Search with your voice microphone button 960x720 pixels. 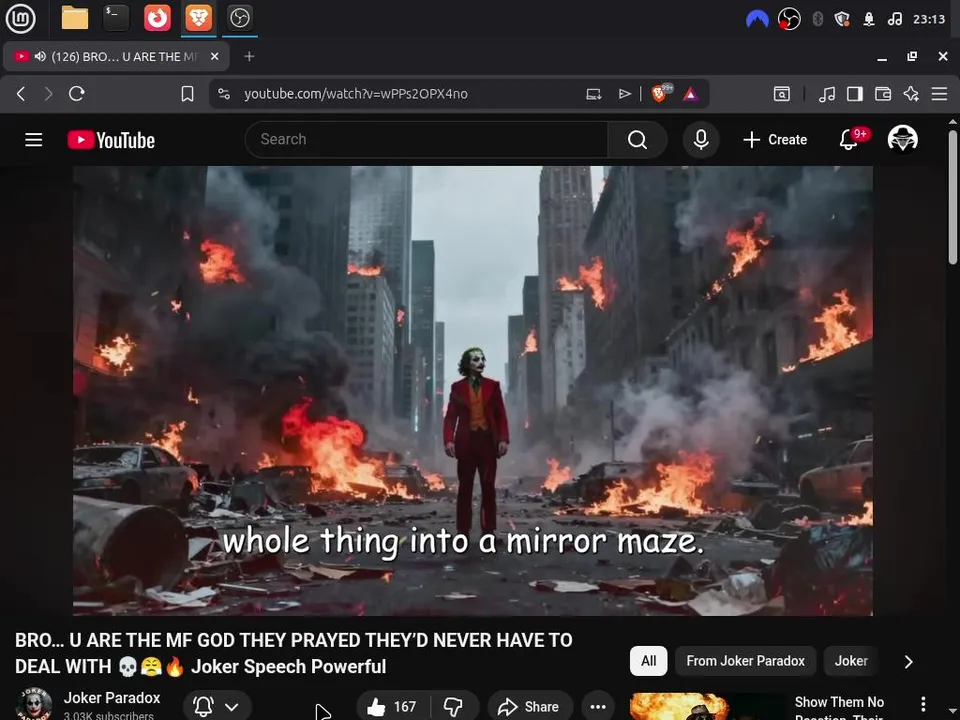tap(701, 140)
